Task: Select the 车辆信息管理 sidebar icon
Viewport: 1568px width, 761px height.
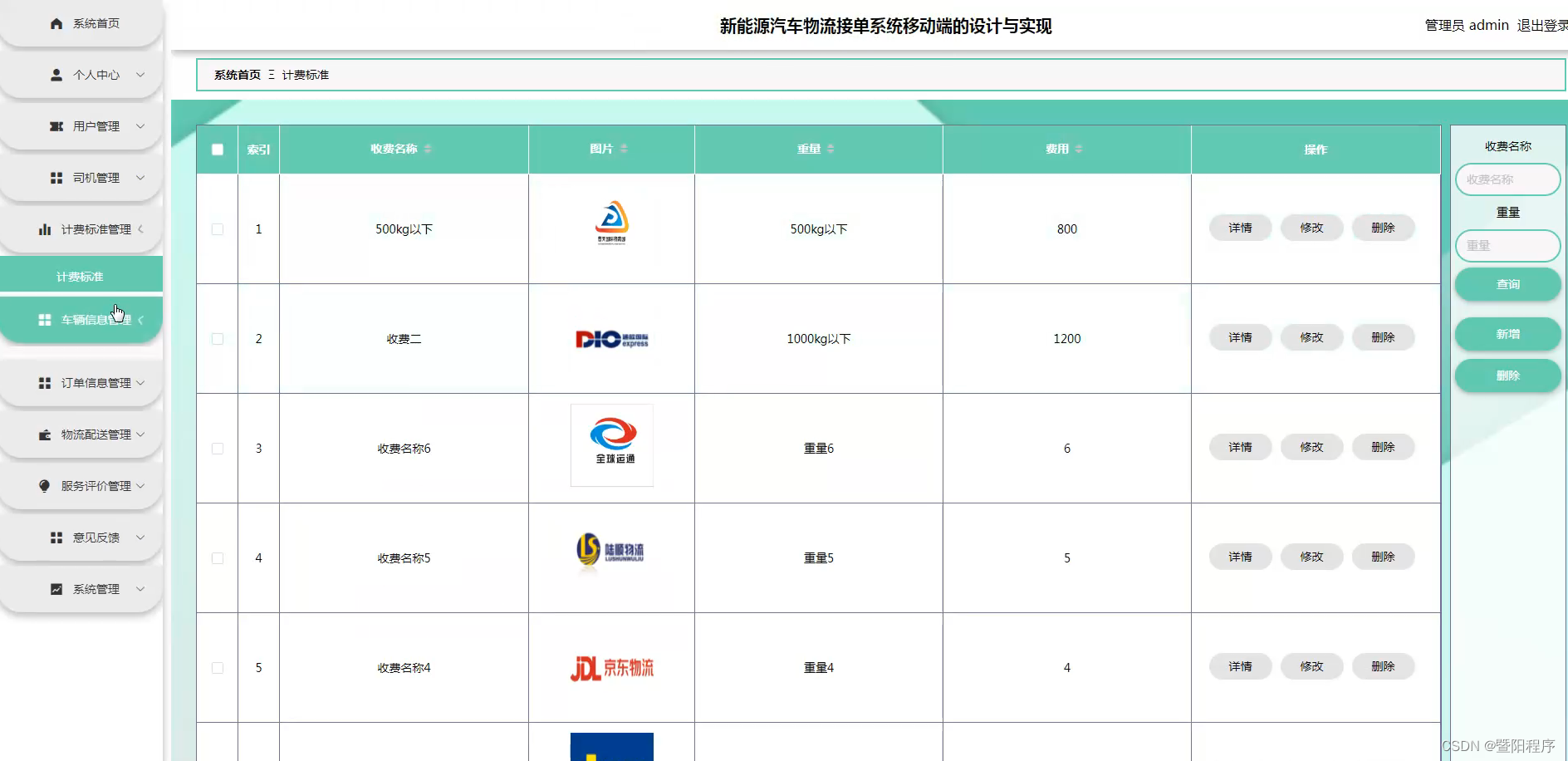Action: (44, 320)
